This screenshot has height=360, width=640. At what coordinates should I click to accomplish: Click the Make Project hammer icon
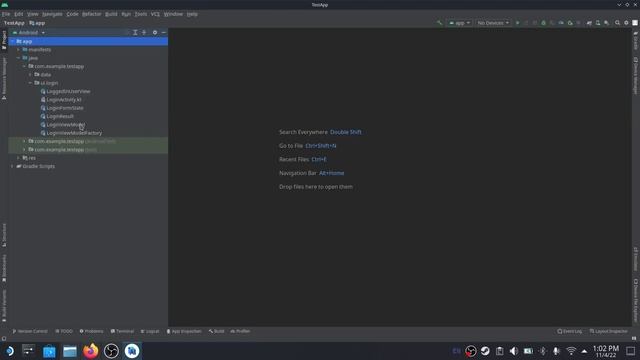[x=439, y=23]
